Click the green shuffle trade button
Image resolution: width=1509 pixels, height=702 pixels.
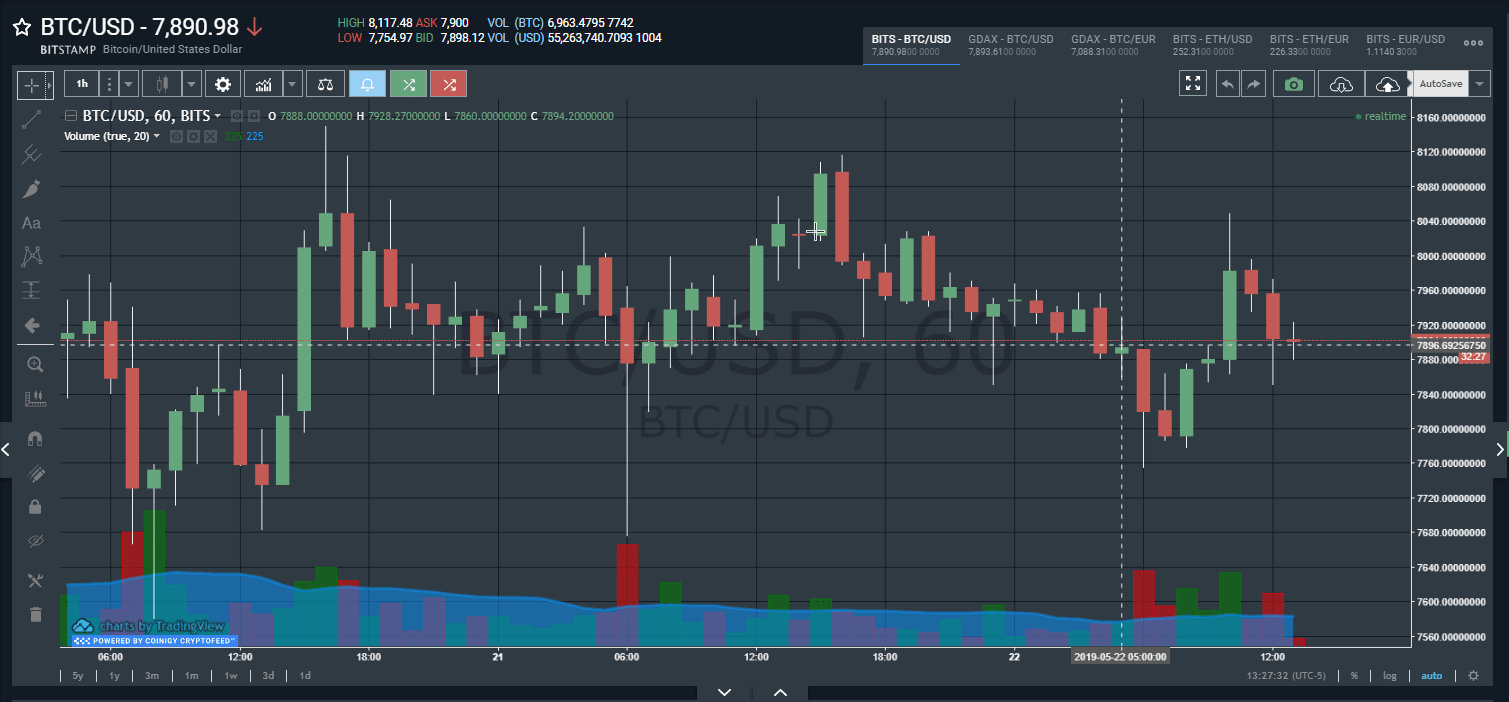point(408,84)
